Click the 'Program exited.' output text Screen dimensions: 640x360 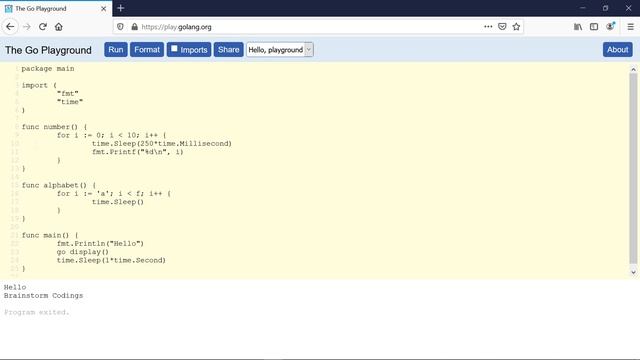pos(37,312)
